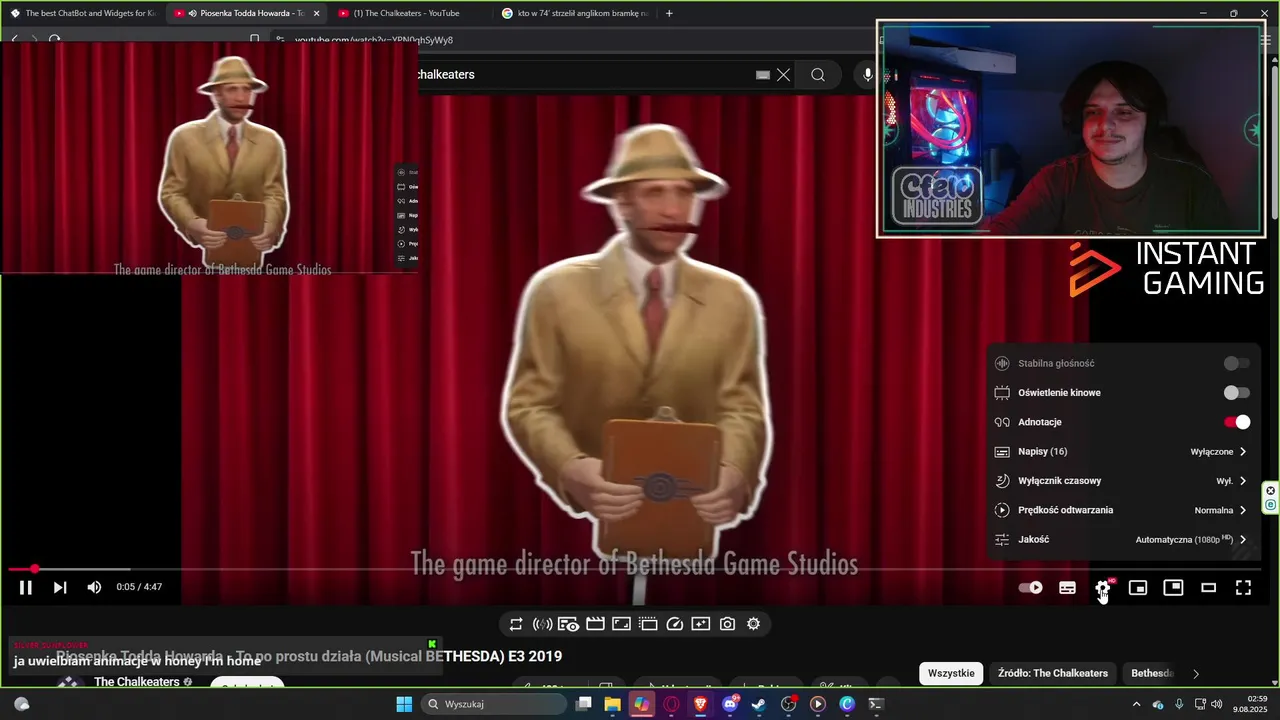Open Terminal from taskbar
1280x720 pixels.
876,704
